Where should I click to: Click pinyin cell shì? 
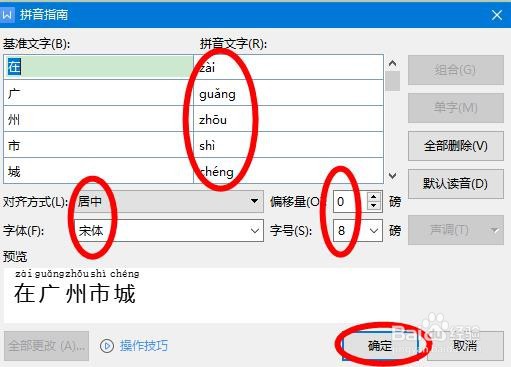(288, 145)
